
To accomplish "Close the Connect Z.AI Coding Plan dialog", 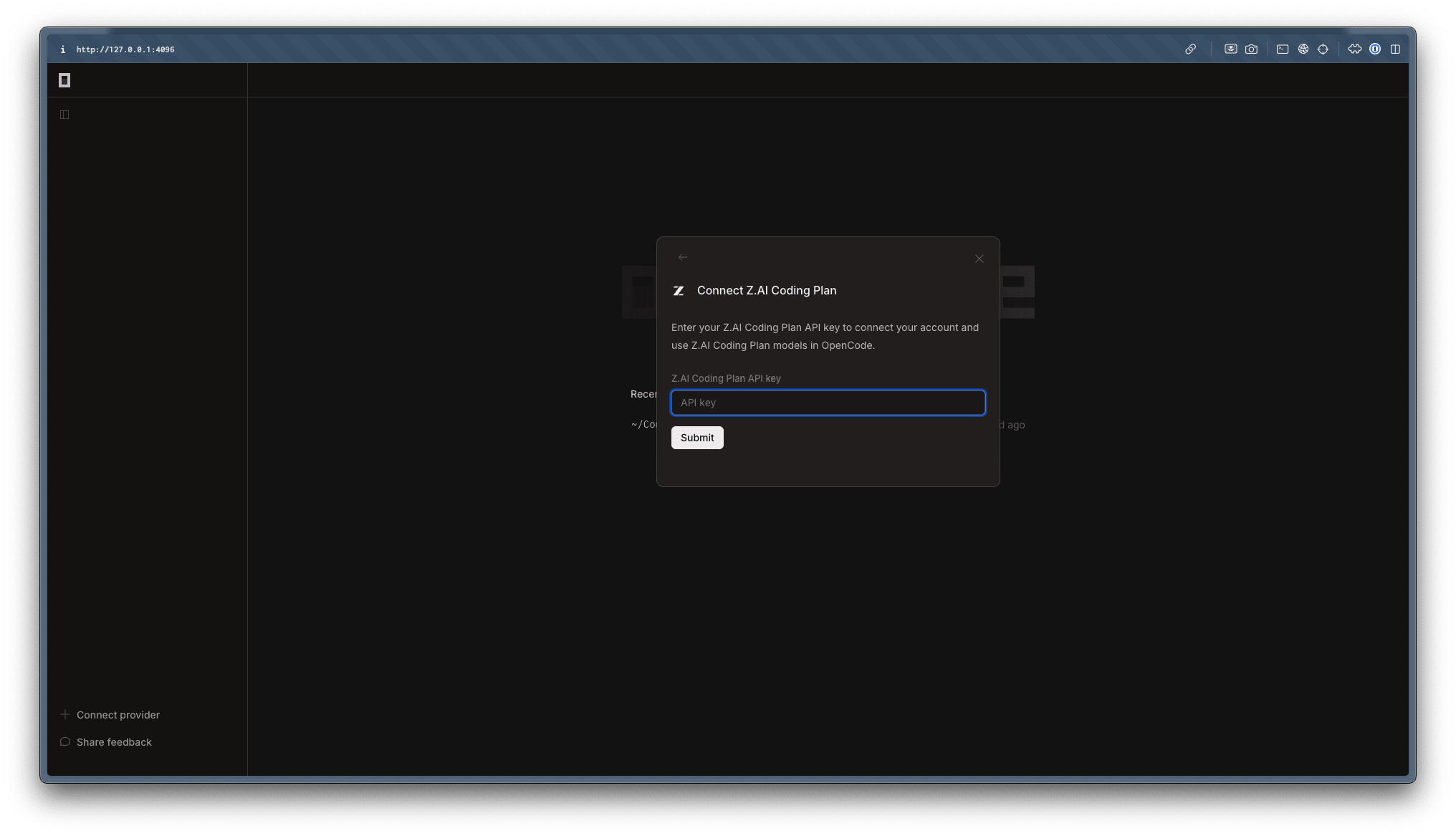I will (x=980, y=259).
